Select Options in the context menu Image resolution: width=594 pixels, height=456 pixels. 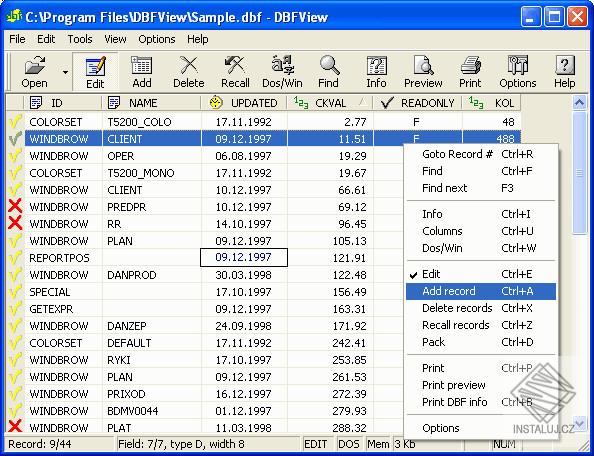pos(481,428)
